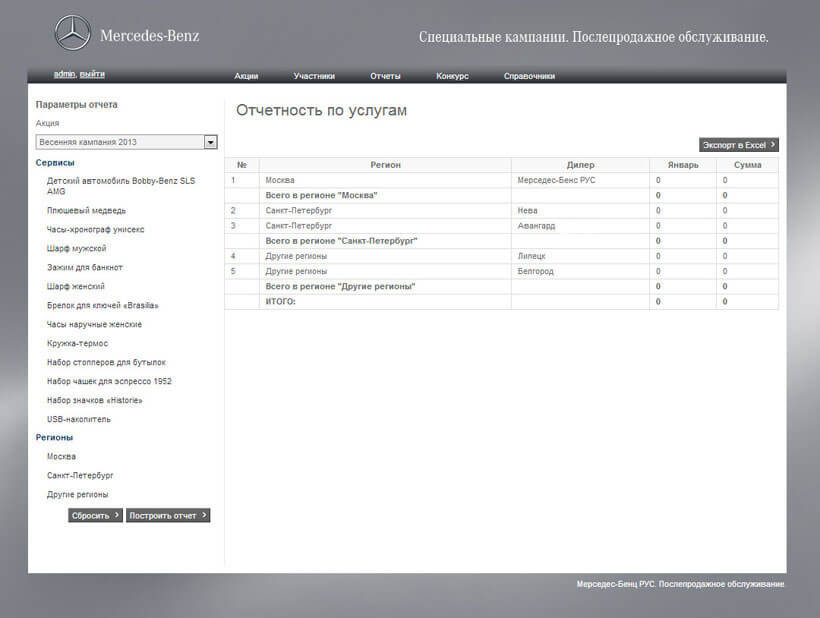Viewport: 820px width, 618px height.
Task: Click the admin user link
Action: [x=64, y=74]
